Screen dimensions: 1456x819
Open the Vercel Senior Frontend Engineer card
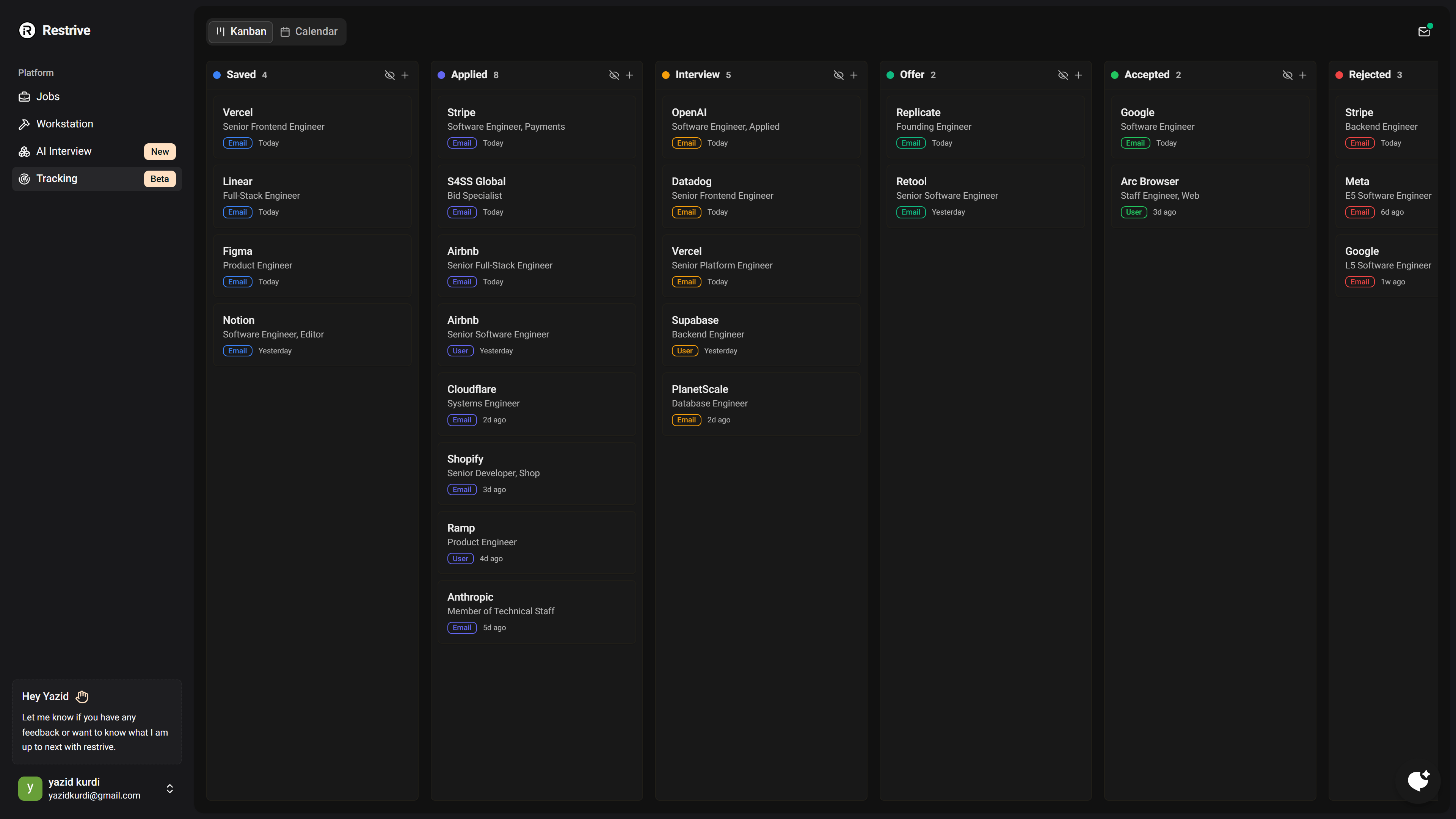click(x=312, y=127)
